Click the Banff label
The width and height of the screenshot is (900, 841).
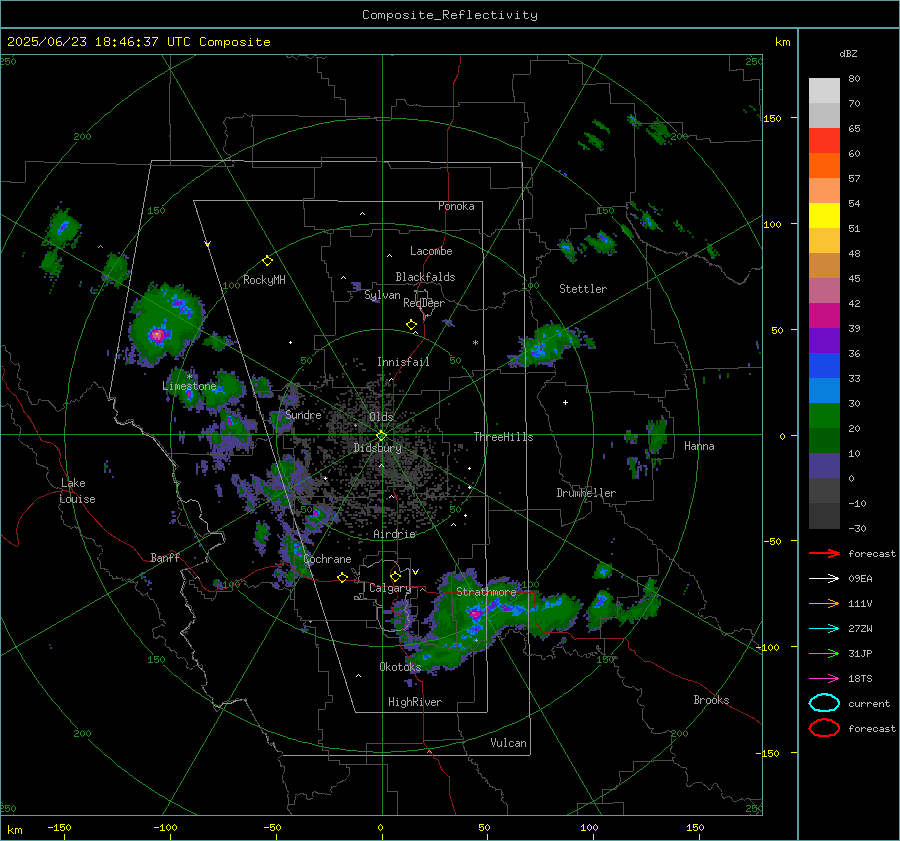pos(165,558)
